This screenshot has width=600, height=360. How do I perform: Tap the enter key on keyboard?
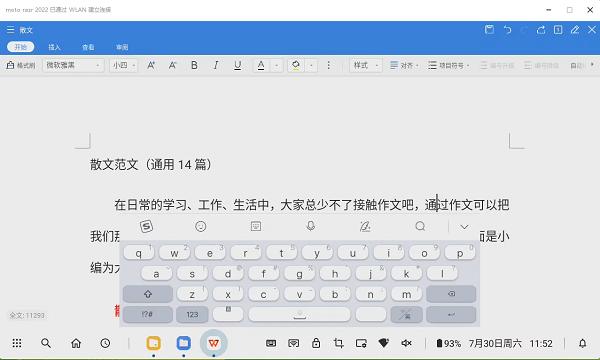click(451, 314)
